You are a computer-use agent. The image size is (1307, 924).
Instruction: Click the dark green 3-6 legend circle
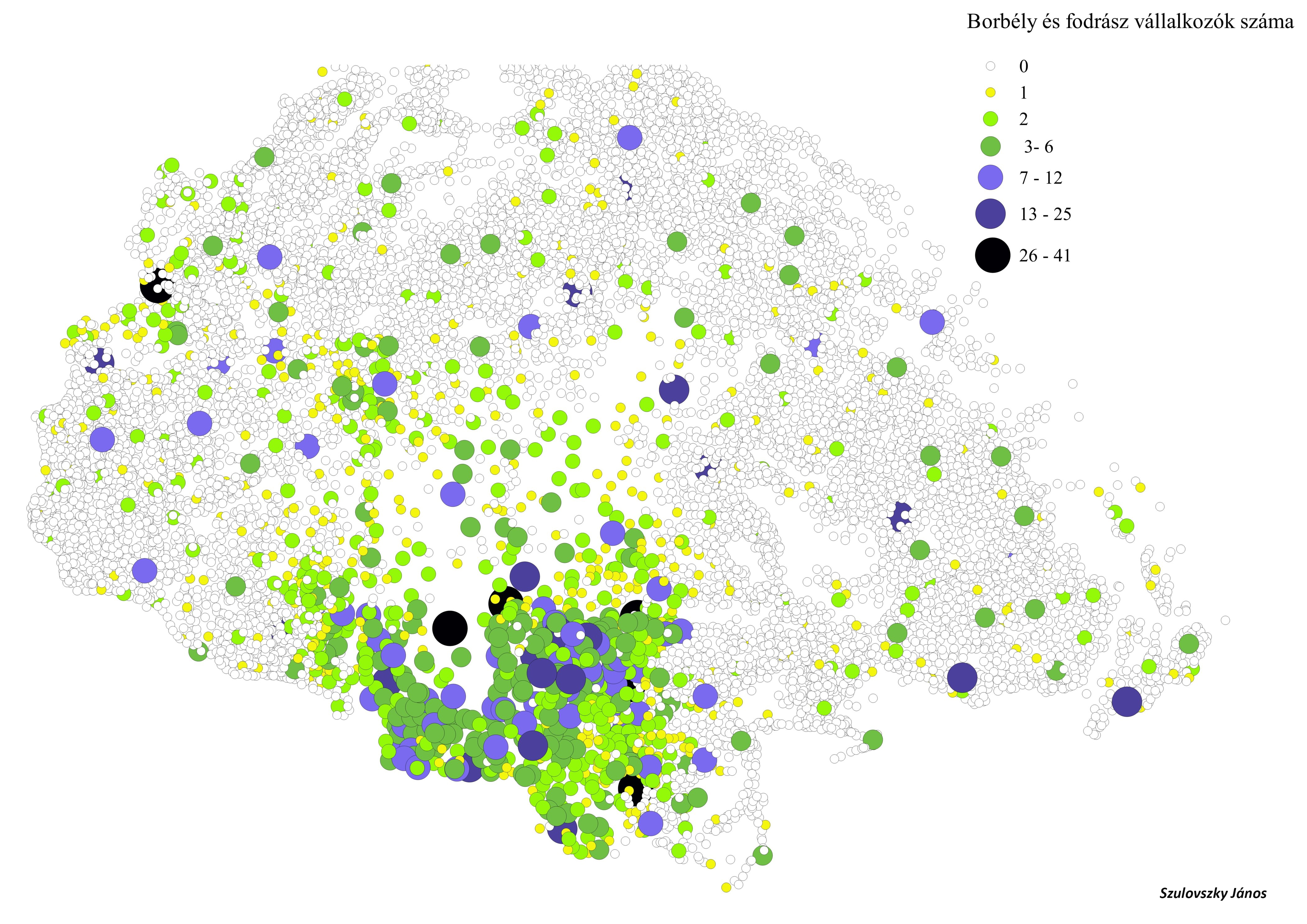(x=990, y=146)
